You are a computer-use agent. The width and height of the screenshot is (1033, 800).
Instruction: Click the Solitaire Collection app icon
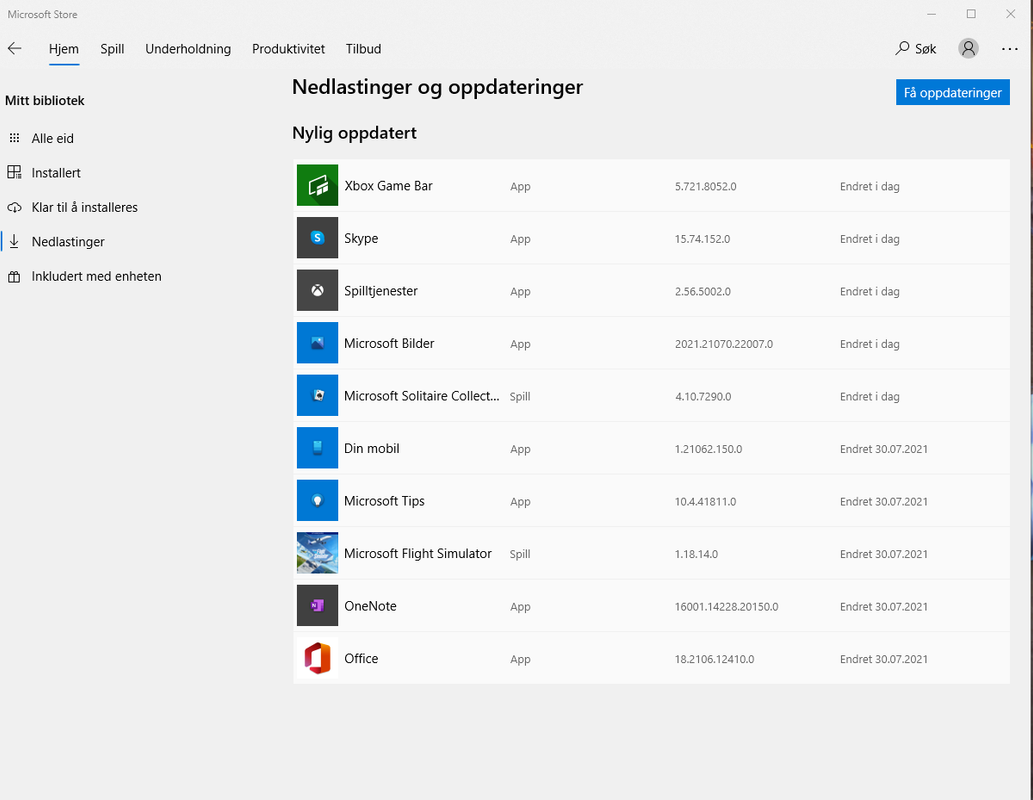(x=317, y=395)
